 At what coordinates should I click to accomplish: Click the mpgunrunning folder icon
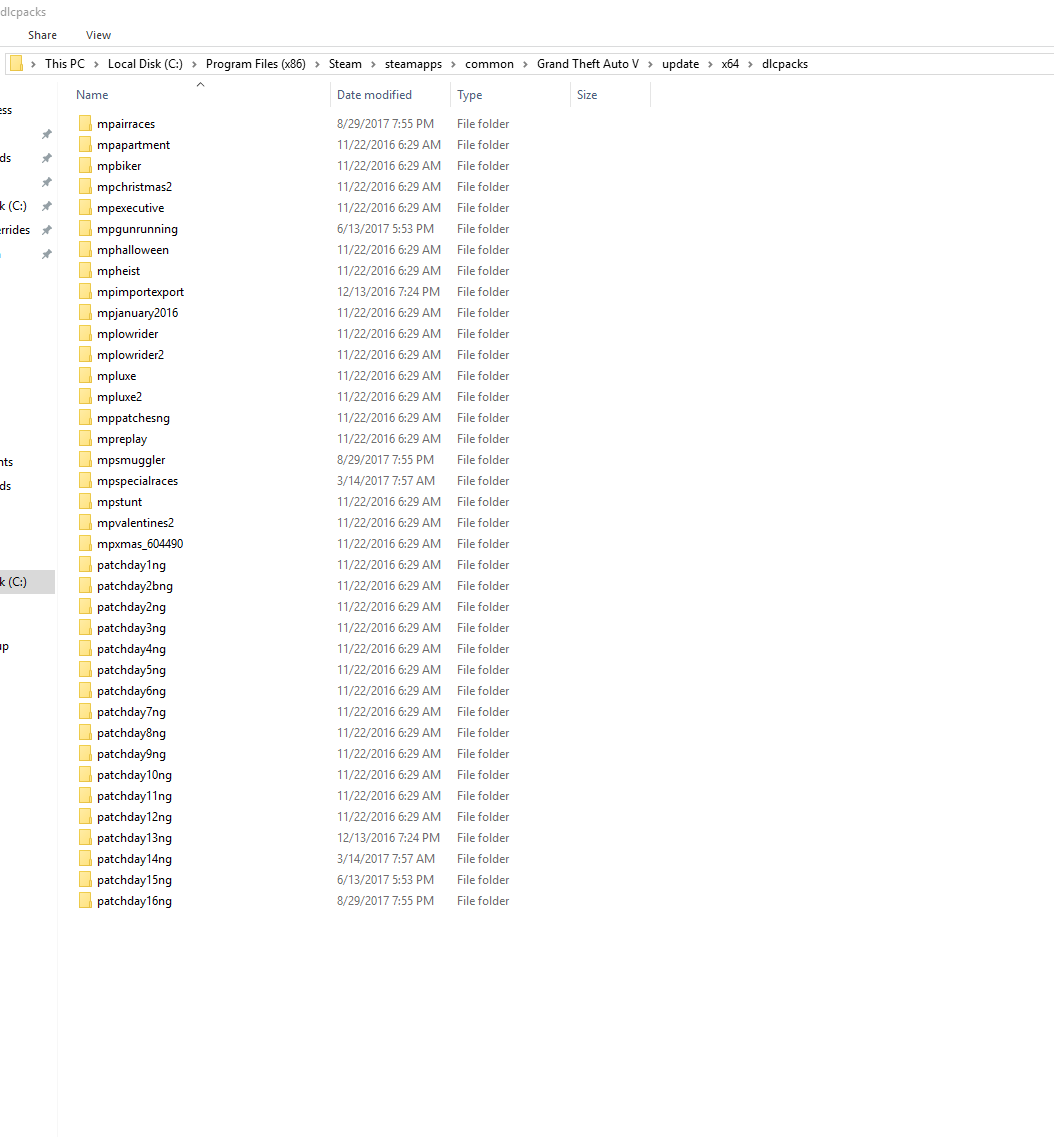[85, 229]
